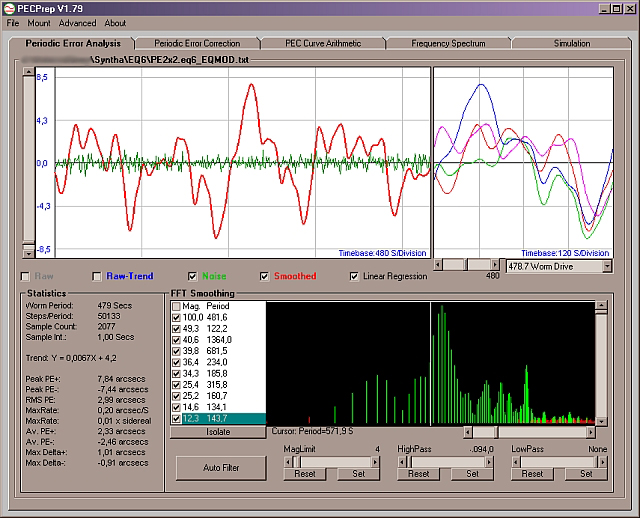
Task: Toggle the Linear Regression checkbox
Action: coord(354,276)
